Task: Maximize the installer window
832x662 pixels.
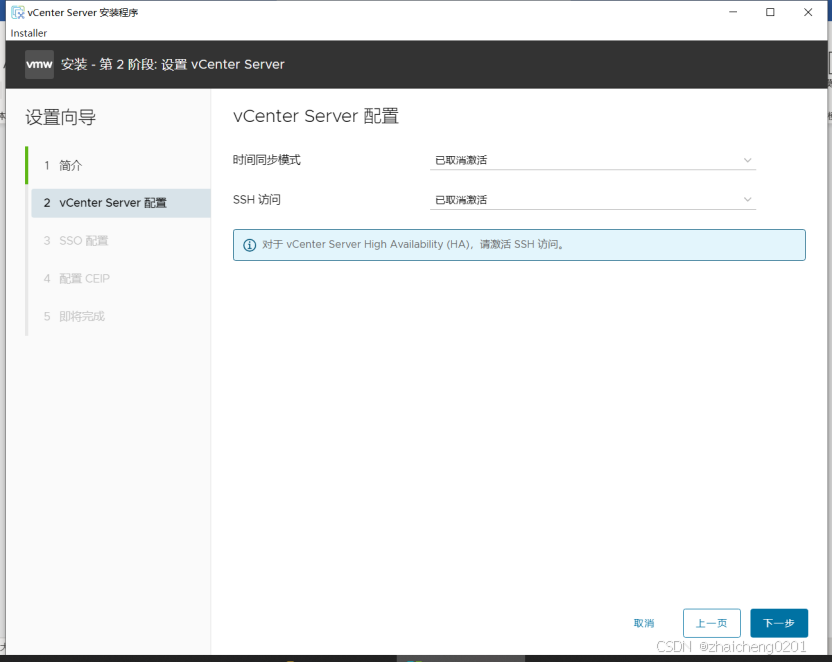Action: pos(770,12)
